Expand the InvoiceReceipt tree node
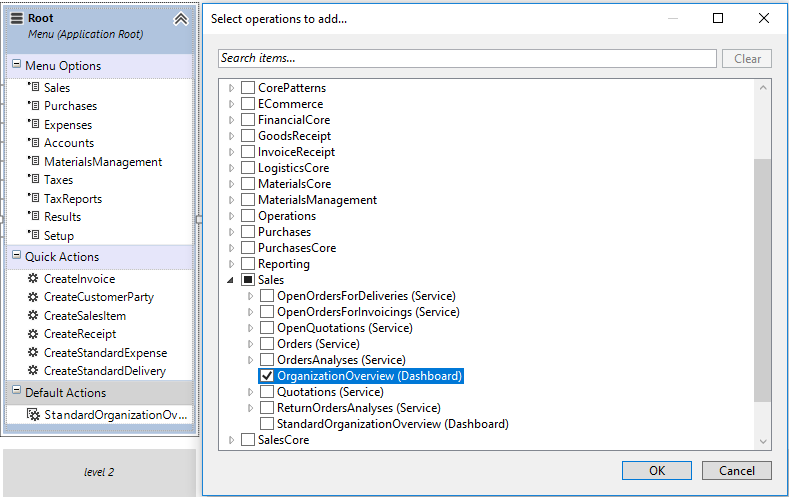The image size is (789, 497). coord(231,152)
